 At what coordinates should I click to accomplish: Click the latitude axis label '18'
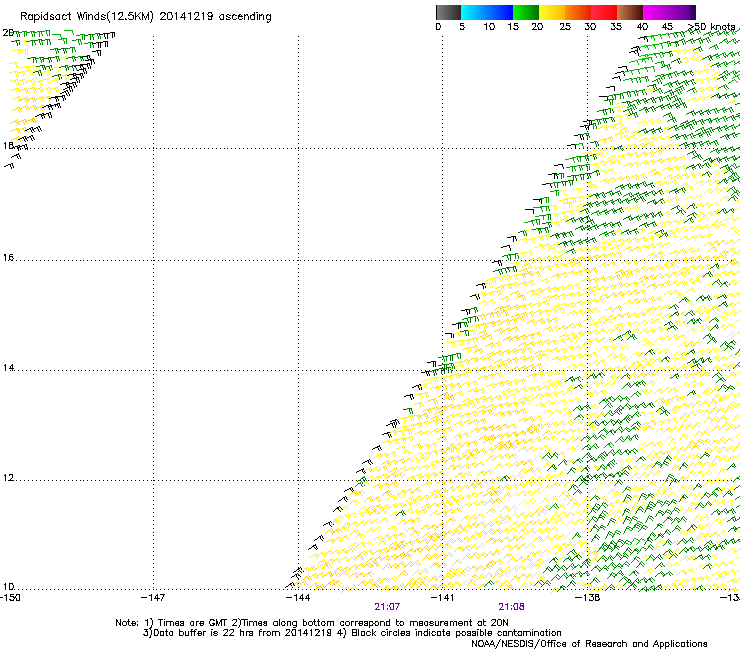8,145
